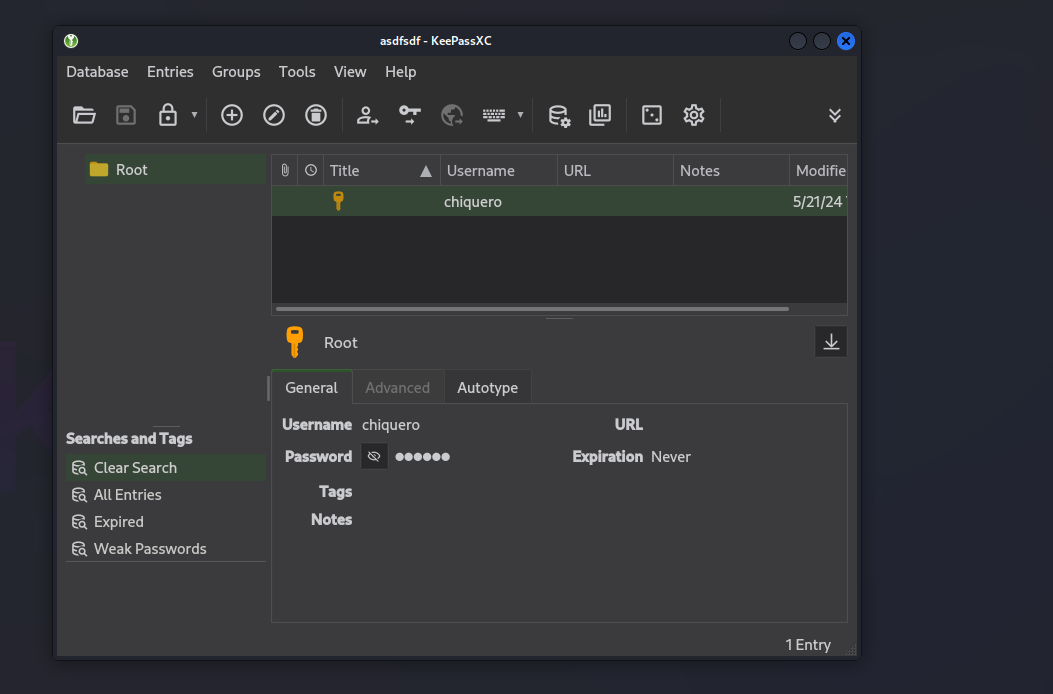The height and width of the screenshot is (694, 1053).
Task: Click the 1 Entry status text
Action: tap(808, 645)
